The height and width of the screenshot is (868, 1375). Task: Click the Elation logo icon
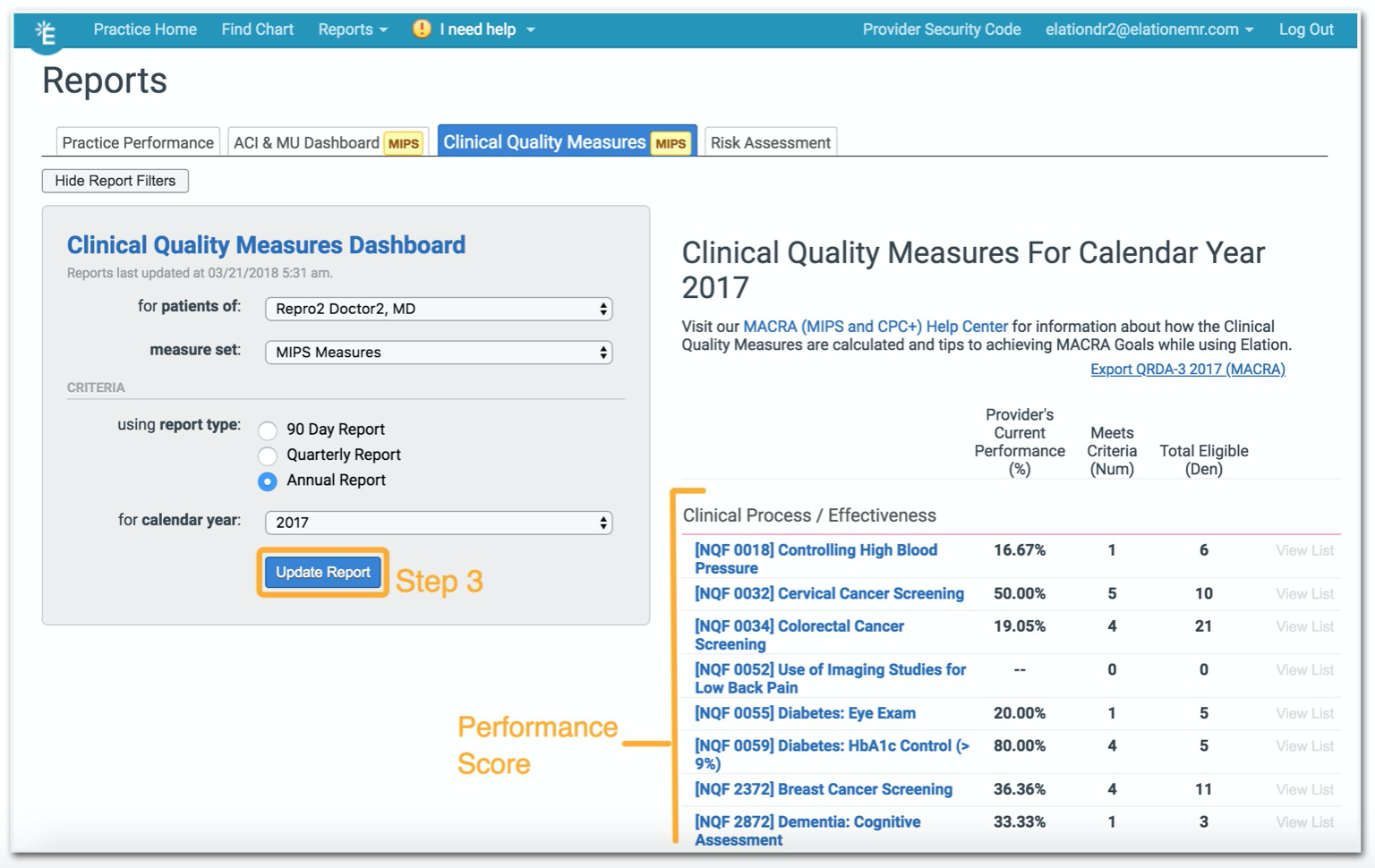coord(45,33)
